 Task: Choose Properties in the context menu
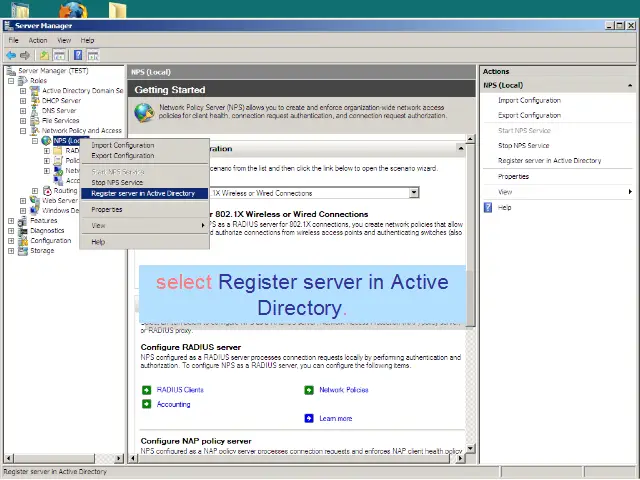point(145,209)
